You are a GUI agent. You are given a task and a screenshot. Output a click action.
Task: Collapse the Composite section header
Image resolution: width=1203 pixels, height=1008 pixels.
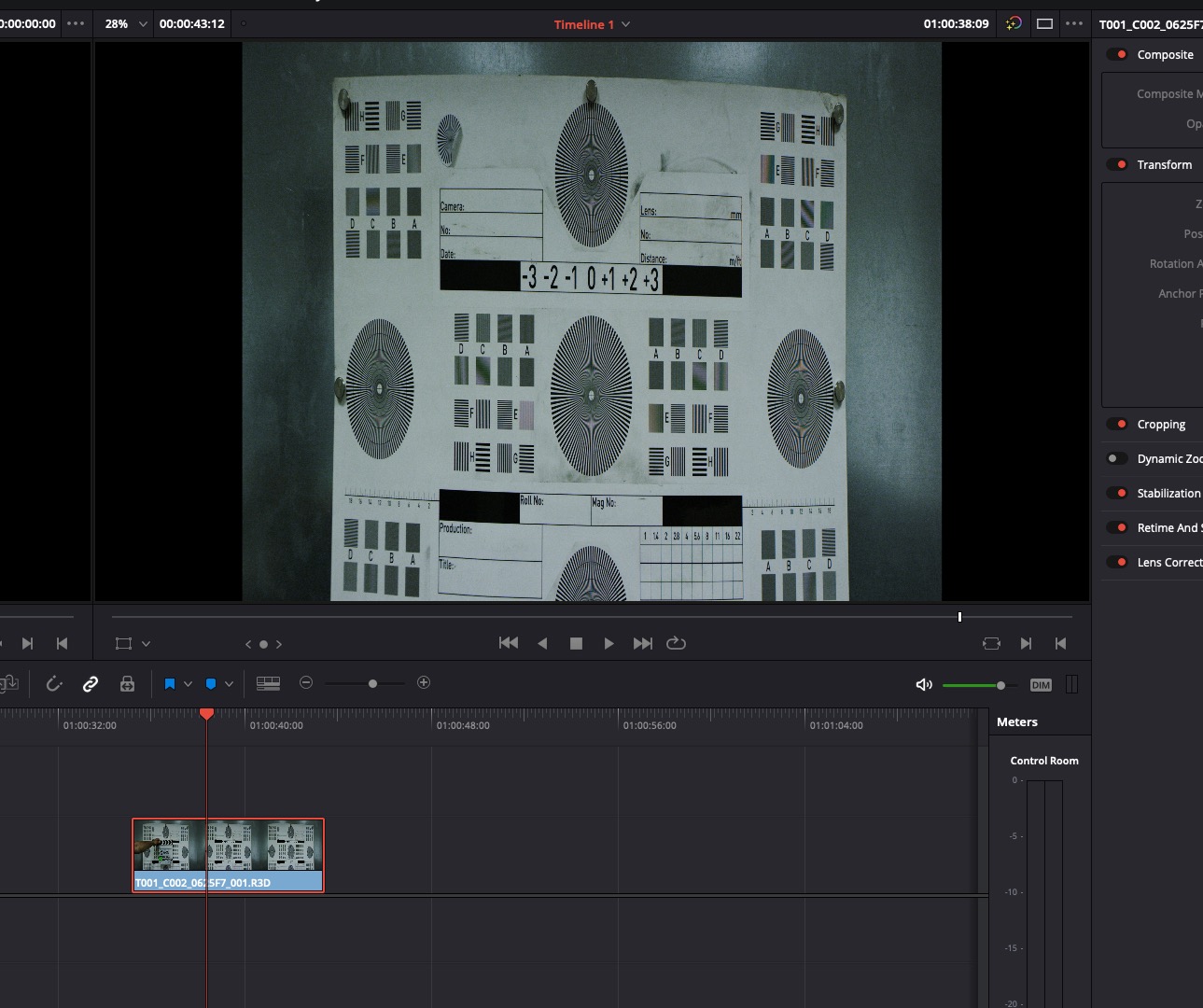1165,55
